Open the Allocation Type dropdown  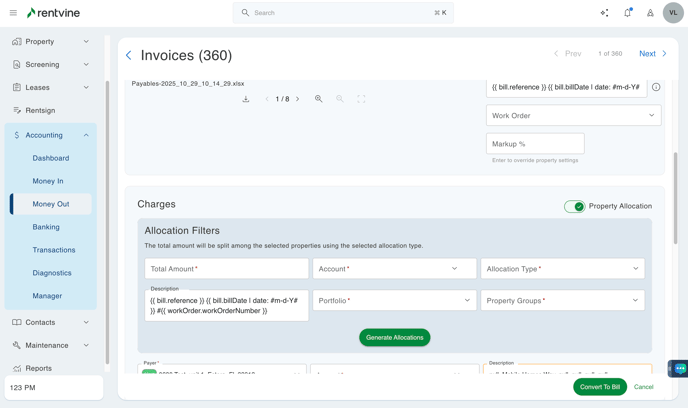562,268
